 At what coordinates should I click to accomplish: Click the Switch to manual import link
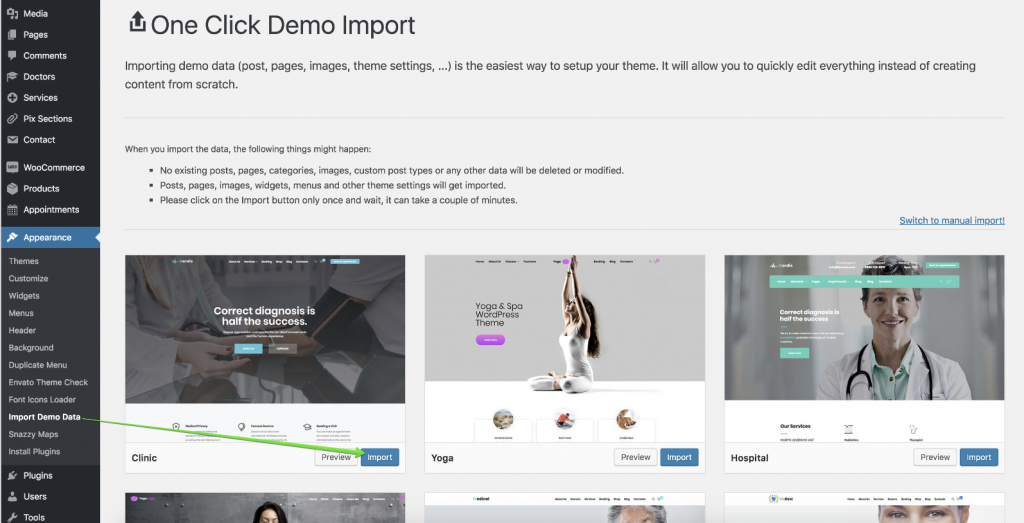[952, 221]
